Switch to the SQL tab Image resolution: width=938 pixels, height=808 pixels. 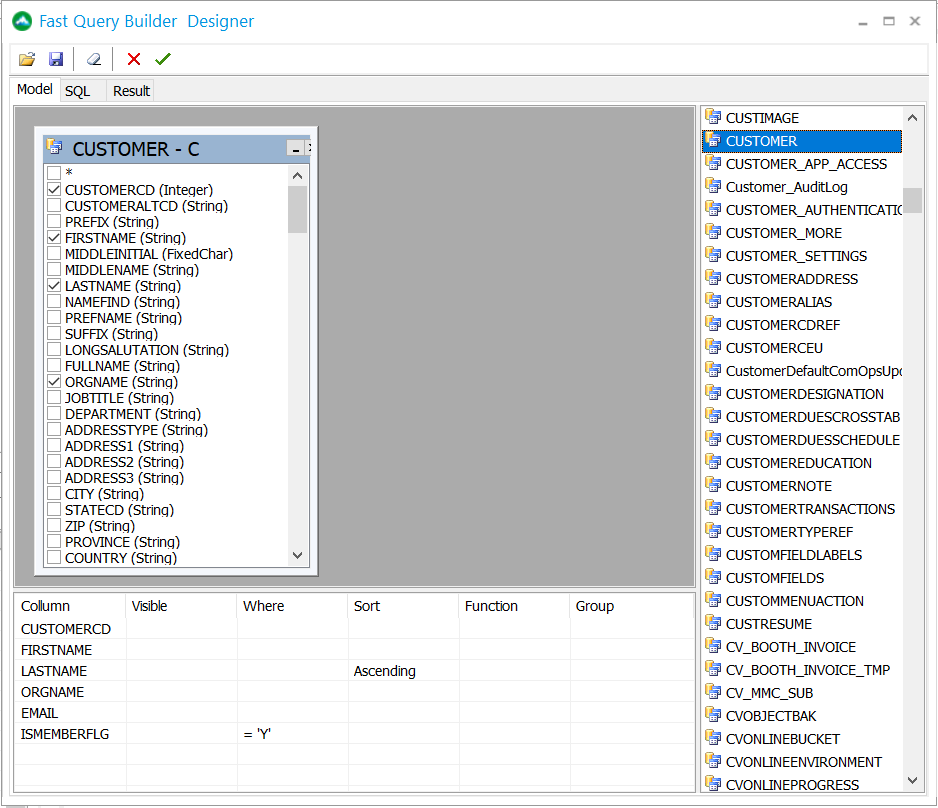point(77,92)
